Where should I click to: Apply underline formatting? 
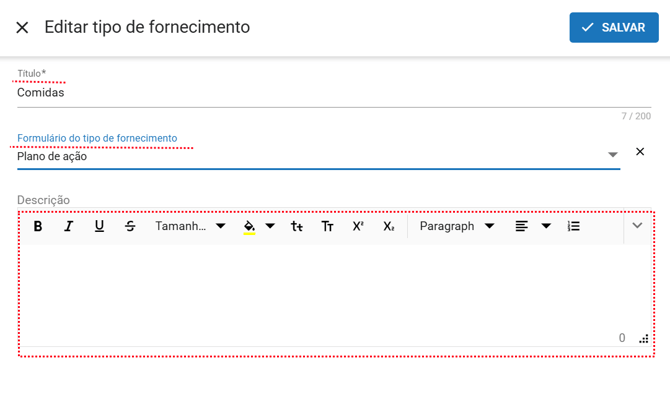tap(99, 226)
